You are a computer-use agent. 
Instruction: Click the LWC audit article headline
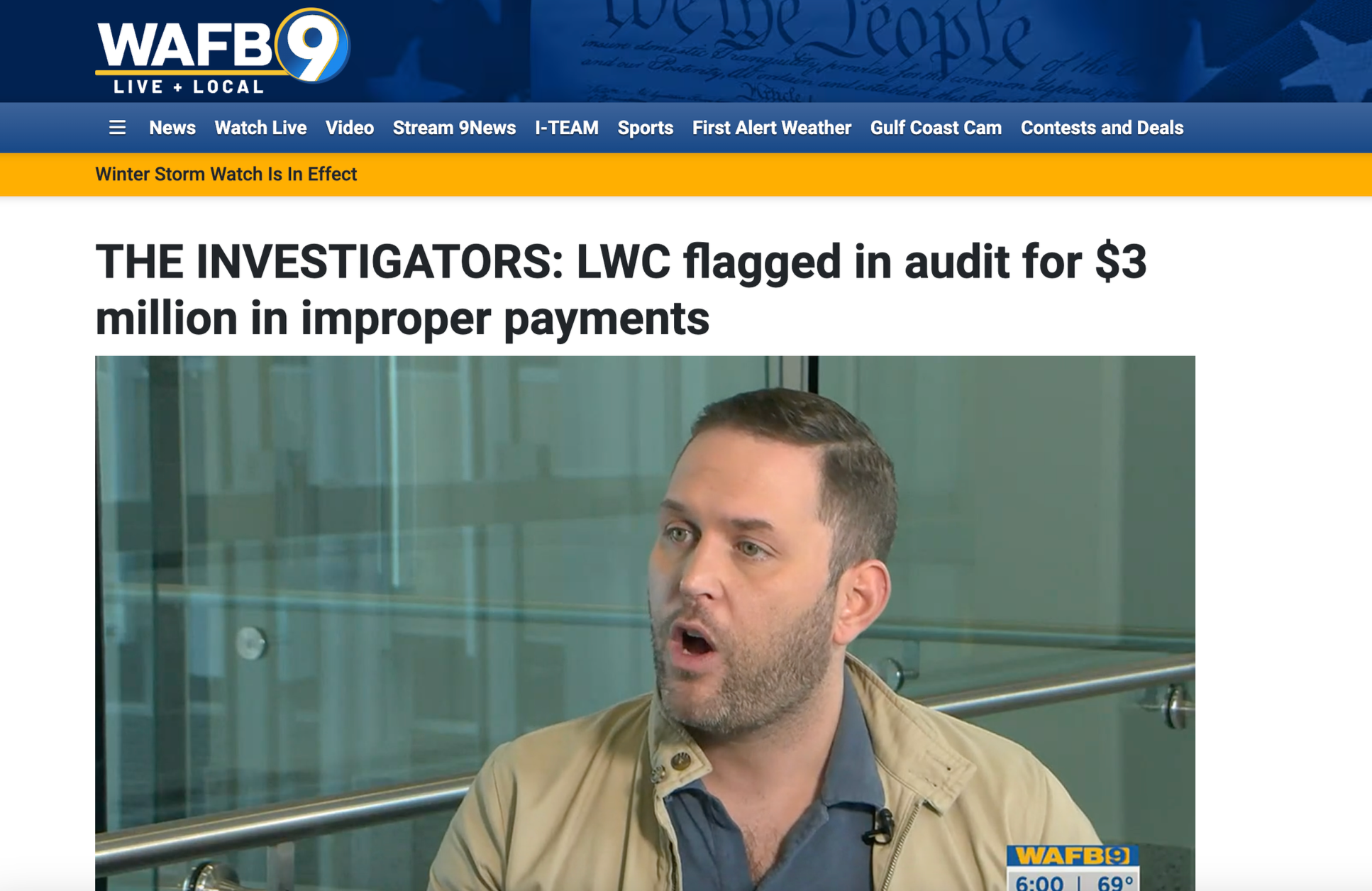click(621, 289)
